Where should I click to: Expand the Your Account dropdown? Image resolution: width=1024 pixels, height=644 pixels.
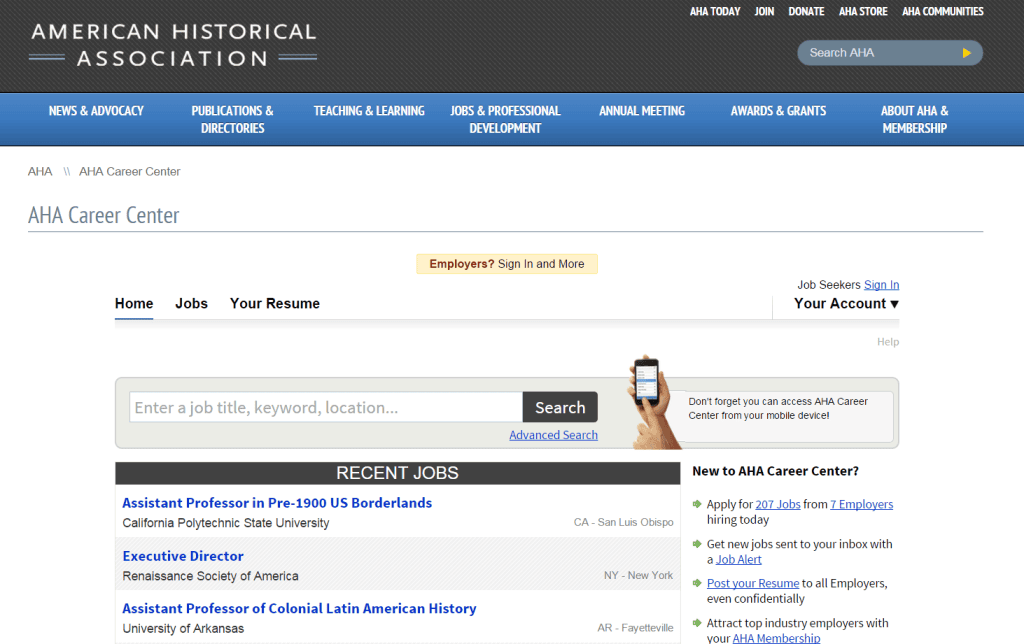pos(846,304)
